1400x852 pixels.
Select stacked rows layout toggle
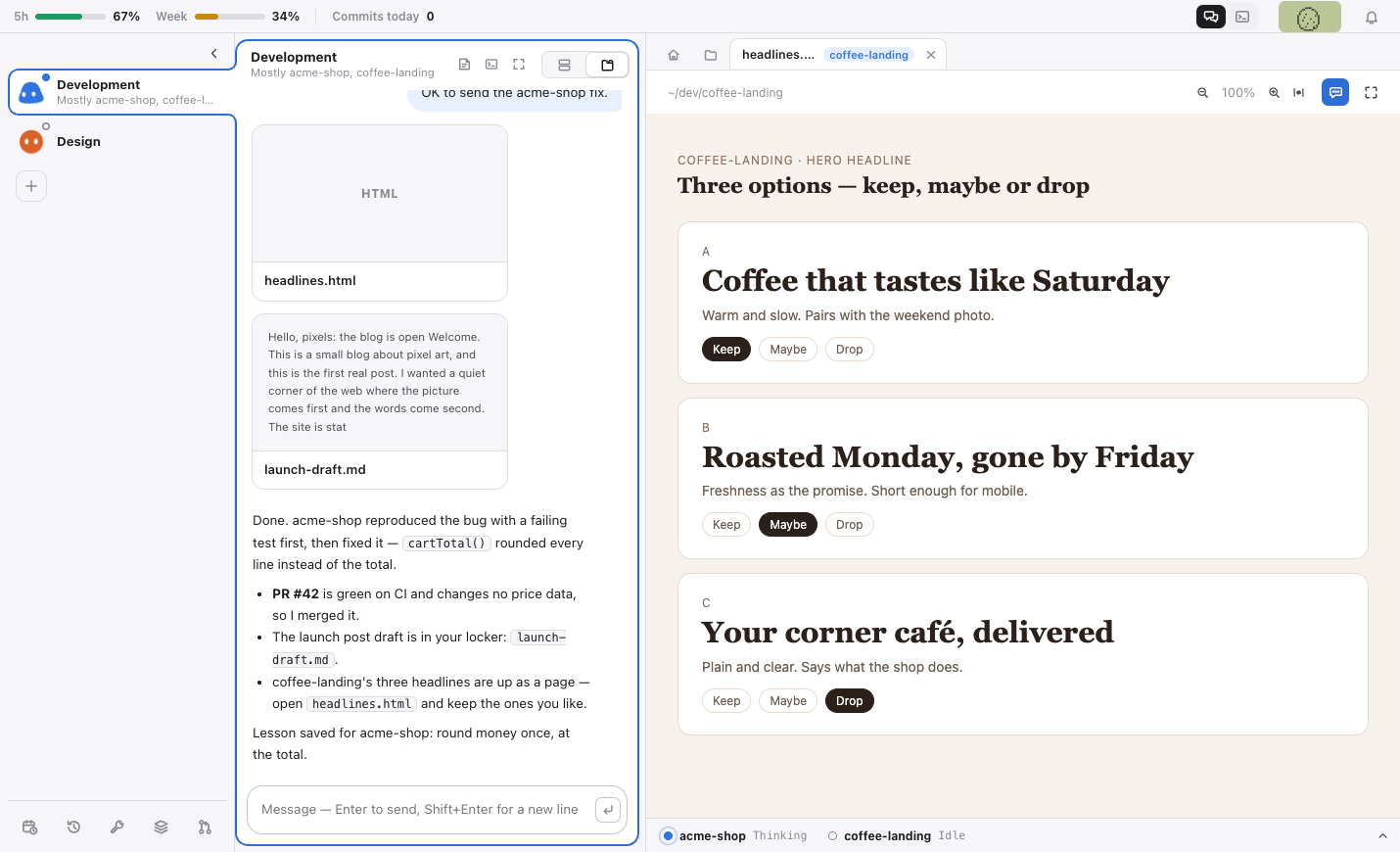tap(564, 65)
